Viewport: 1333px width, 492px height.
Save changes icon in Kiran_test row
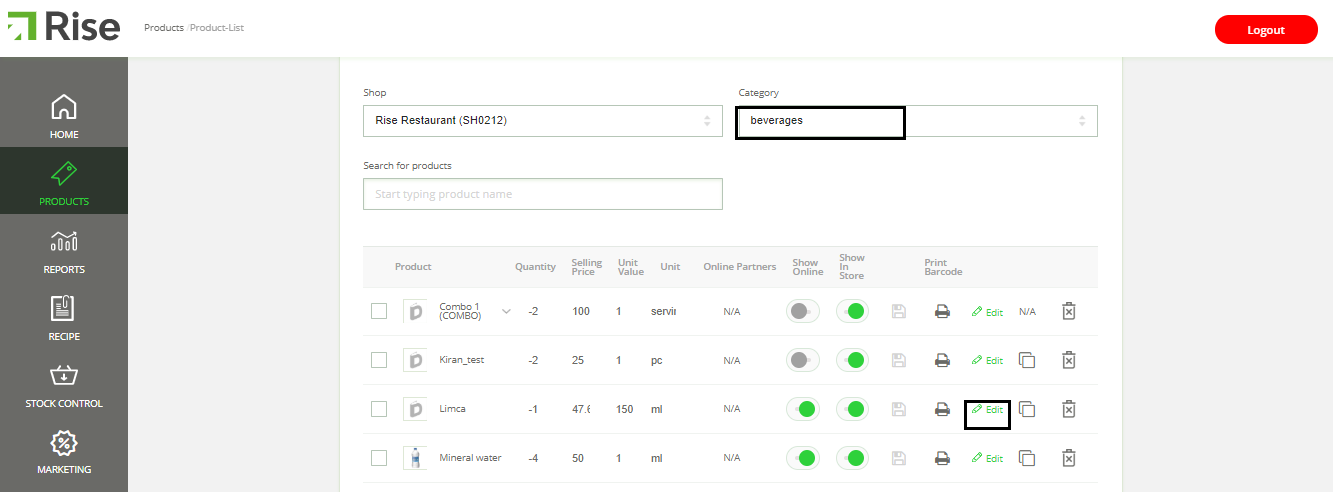tap(898, 360)
